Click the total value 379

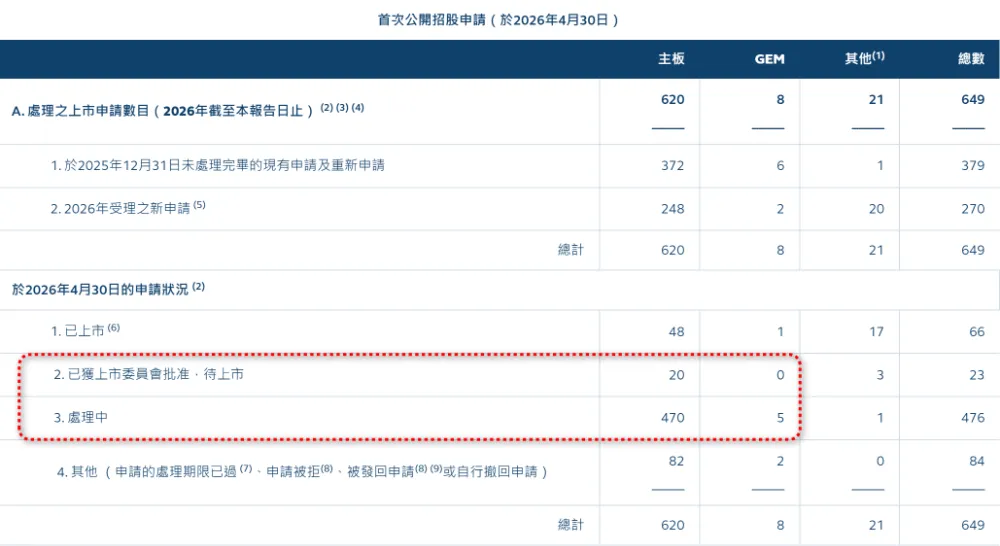pyautogui.click(x=973, y=166)
